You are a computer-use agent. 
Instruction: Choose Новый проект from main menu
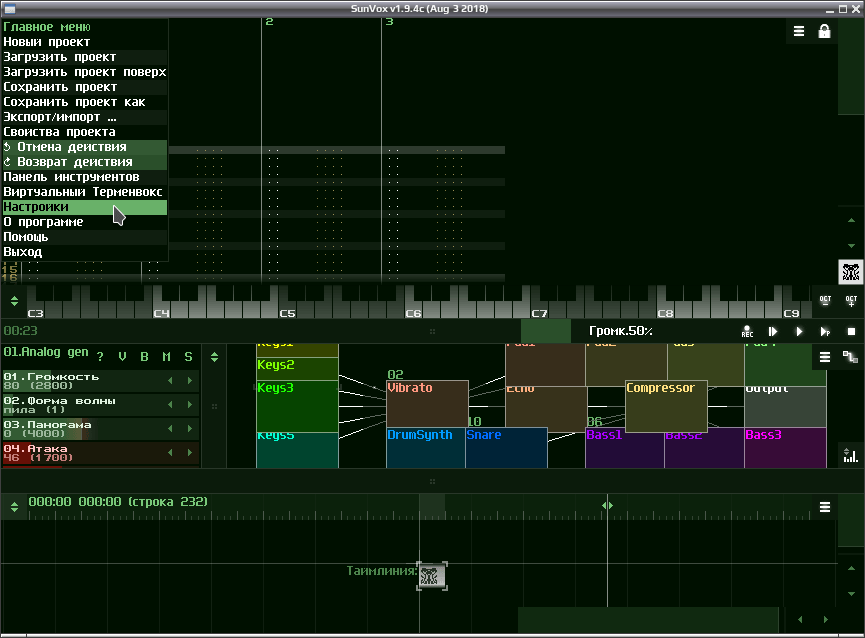point(84,42)
